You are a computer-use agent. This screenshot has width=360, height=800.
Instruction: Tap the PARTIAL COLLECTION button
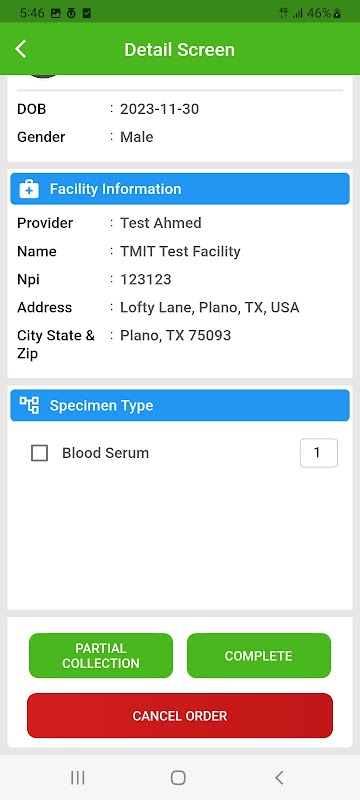[101, 656]
